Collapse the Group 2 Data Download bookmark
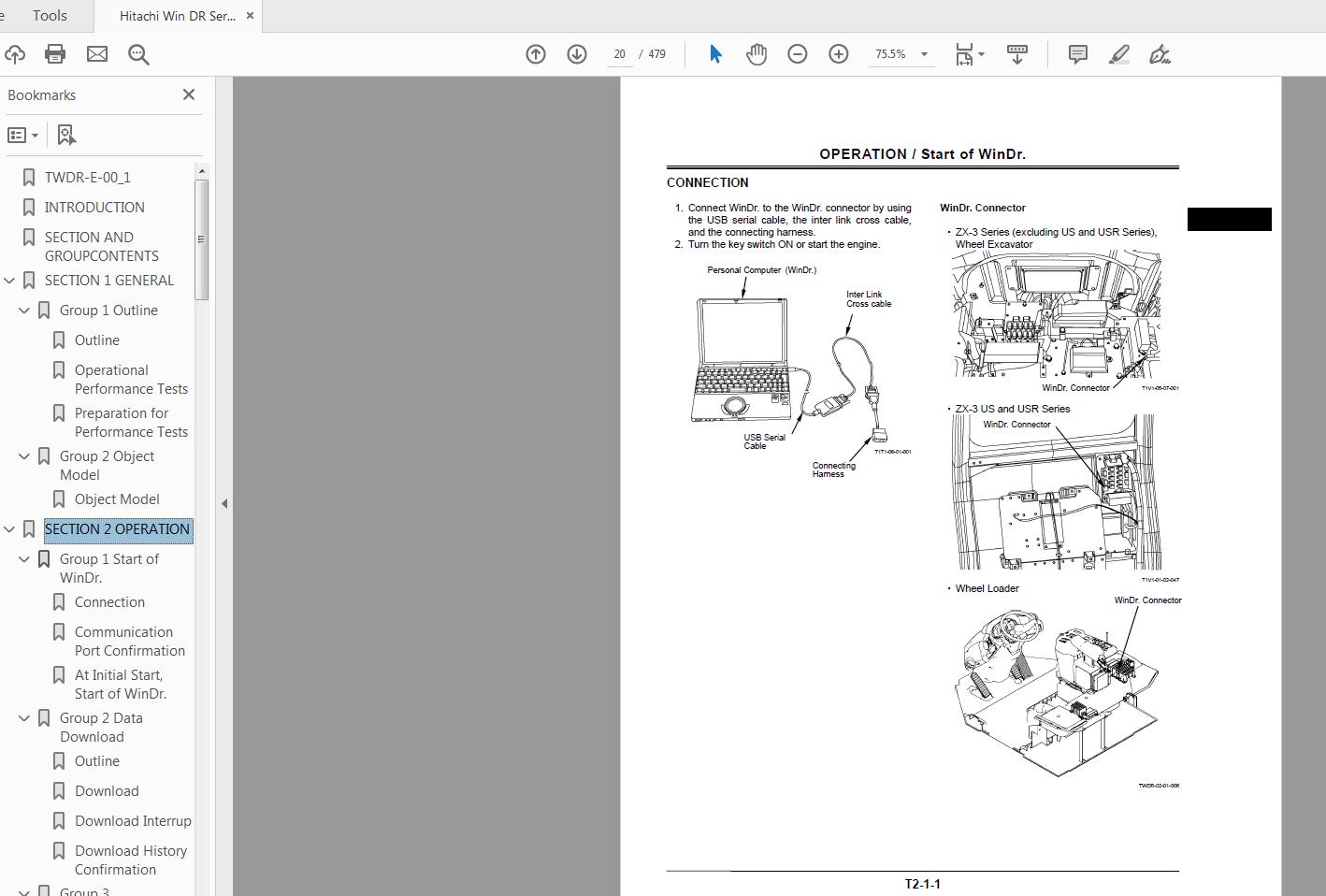Viewport: 1326px width, 896px height. (24, 717)
